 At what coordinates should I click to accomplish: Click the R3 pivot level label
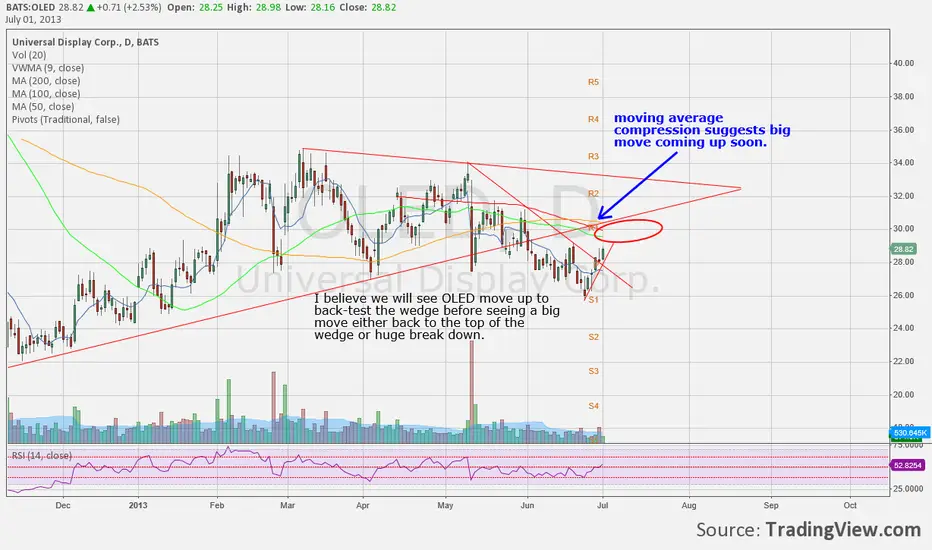(593, 156)
